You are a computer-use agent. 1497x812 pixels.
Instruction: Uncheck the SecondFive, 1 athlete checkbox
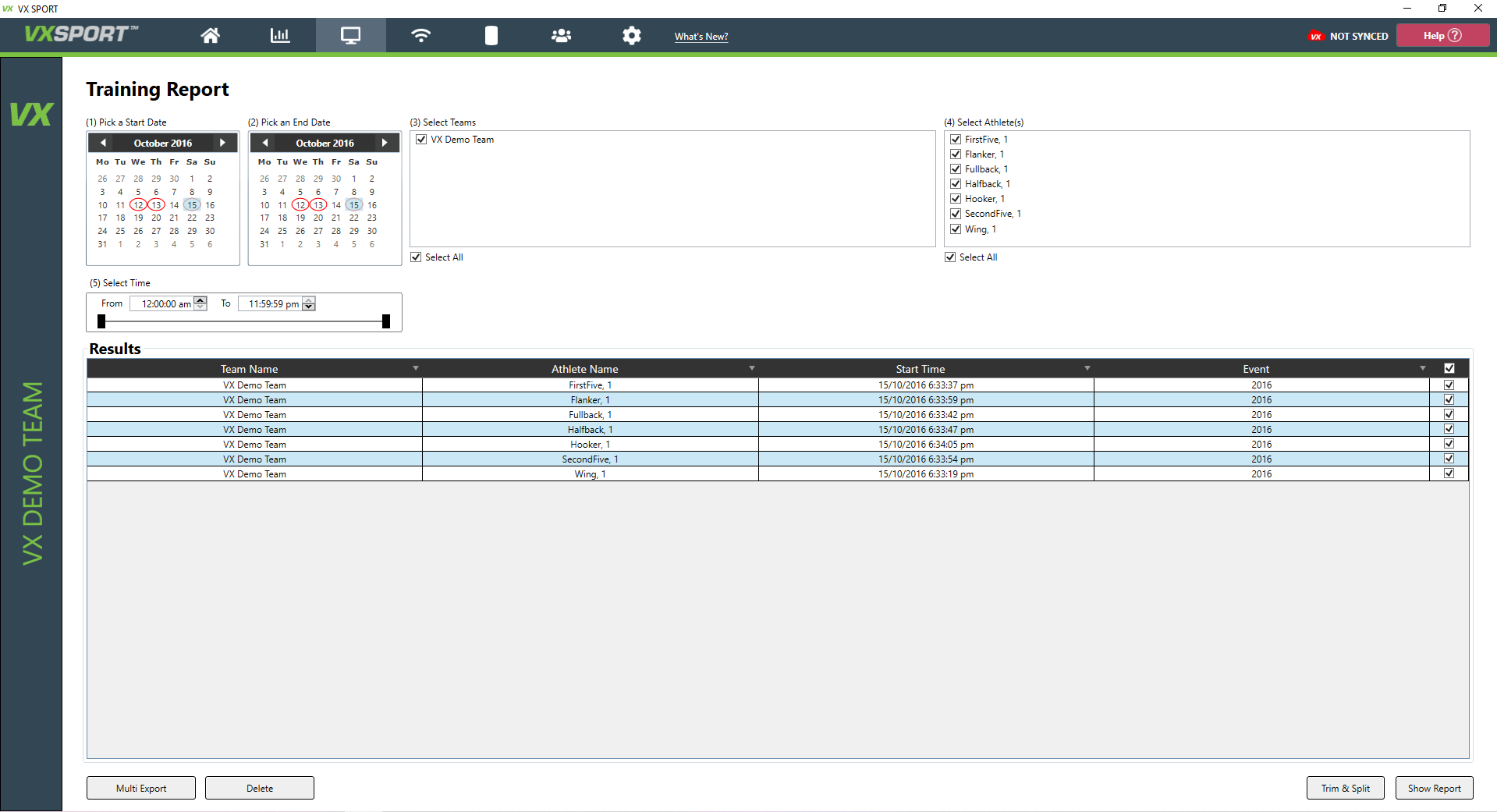(x=956, y=214)
